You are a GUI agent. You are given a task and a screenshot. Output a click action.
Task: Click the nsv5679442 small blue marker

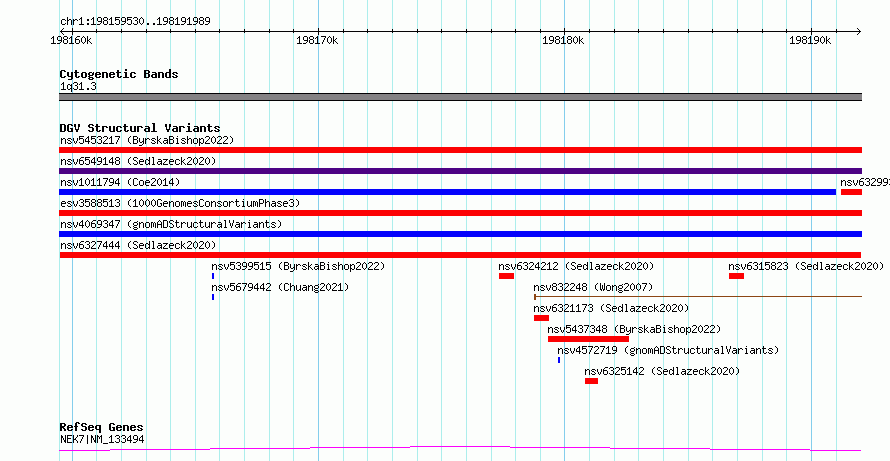pos(213,297)
